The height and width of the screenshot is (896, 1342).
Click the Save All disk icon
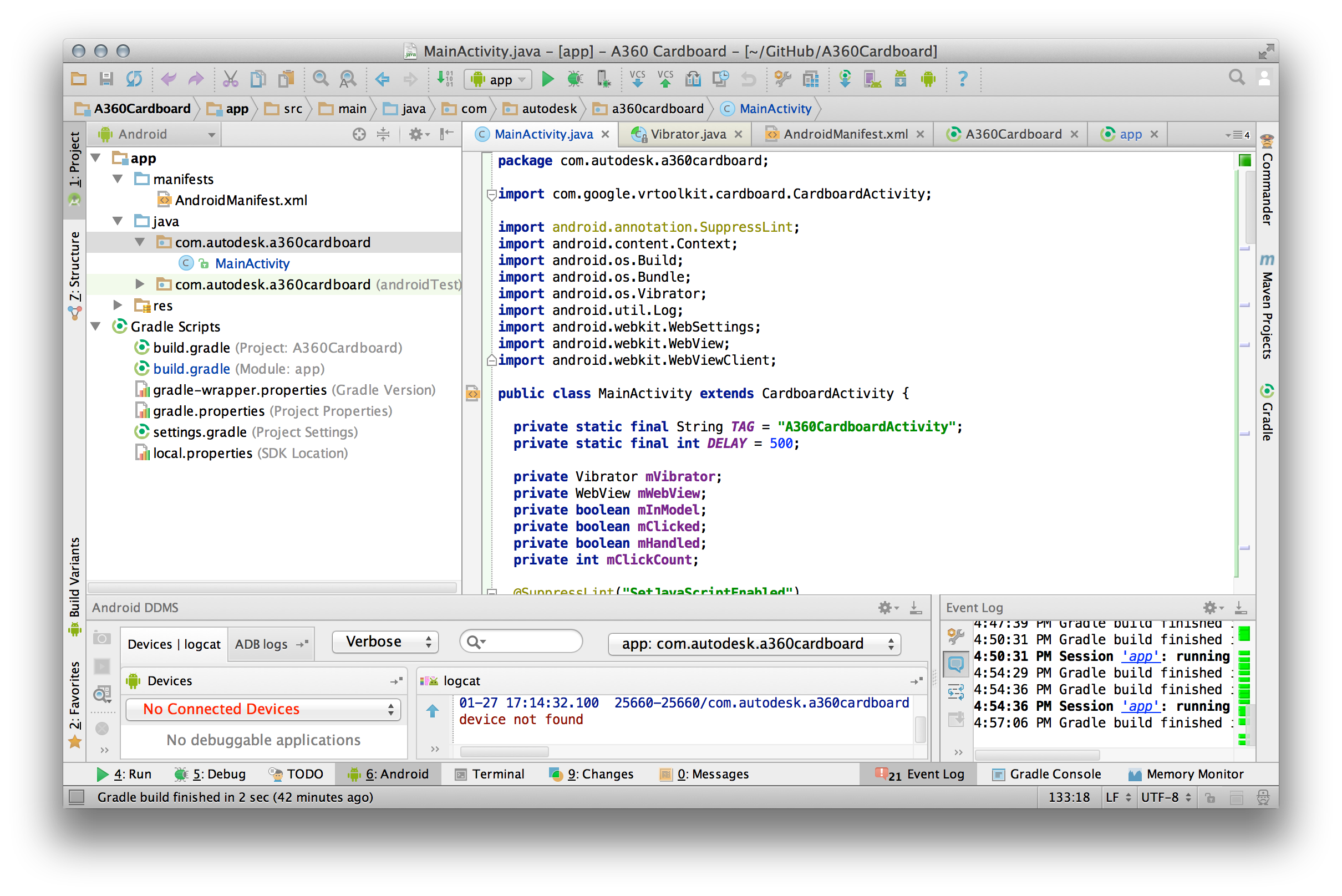(x=106, y=79)
